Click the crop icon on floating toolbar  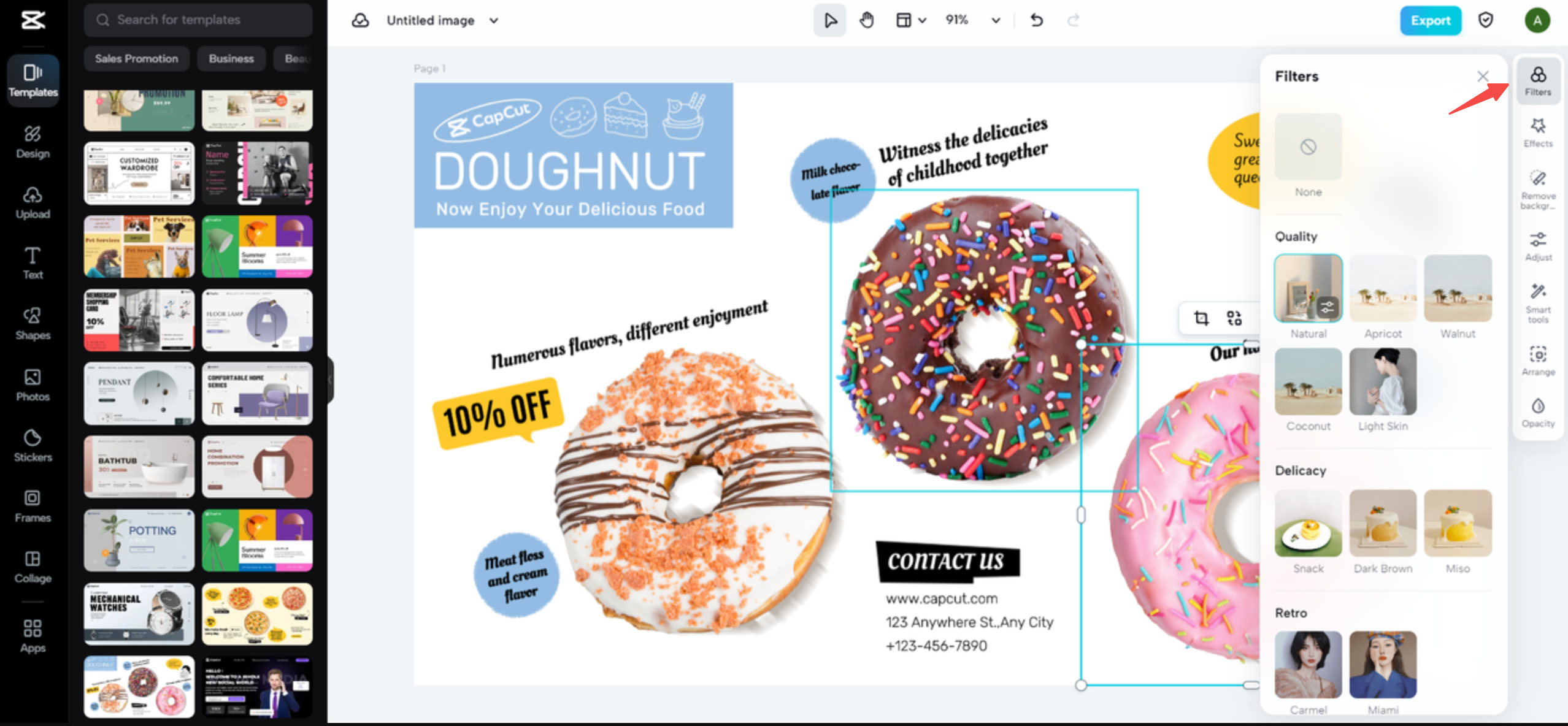[1201, 318]
